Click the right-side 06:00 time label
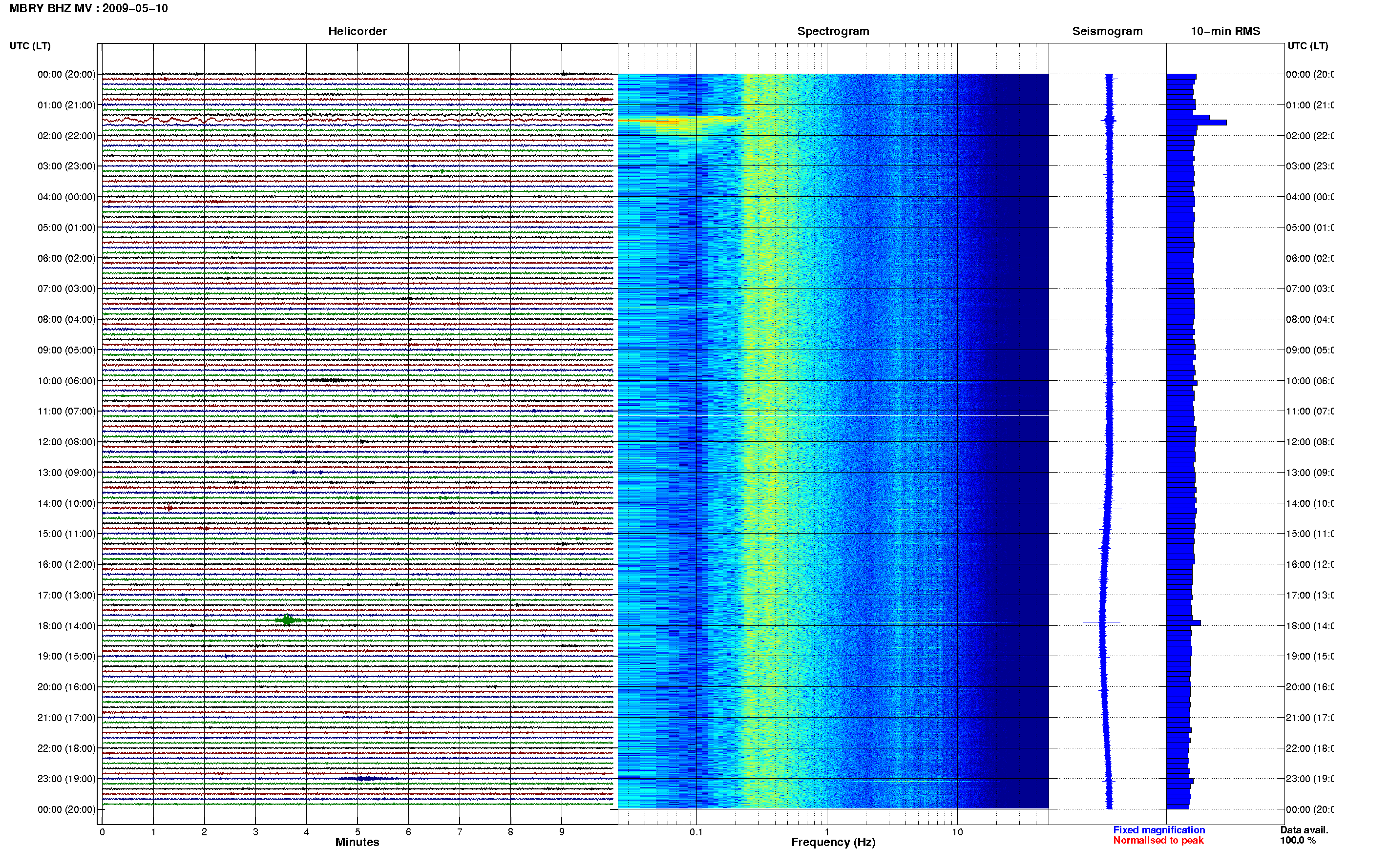This screenshot has width=1389, height=868. 1309,258
